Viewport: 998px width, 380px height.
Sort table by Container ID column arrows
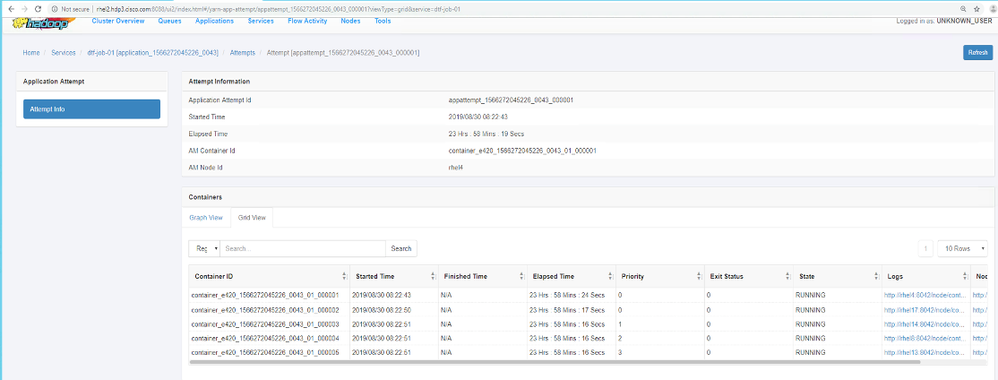344,277
